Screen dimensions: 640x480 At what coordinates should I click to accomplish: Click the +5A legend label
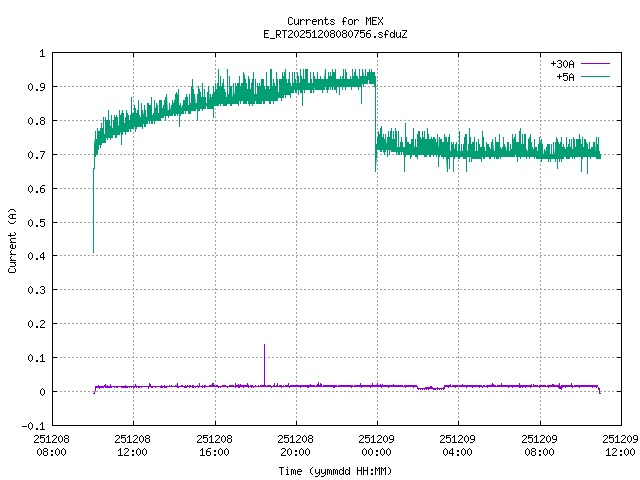click(x=565, y=75)
